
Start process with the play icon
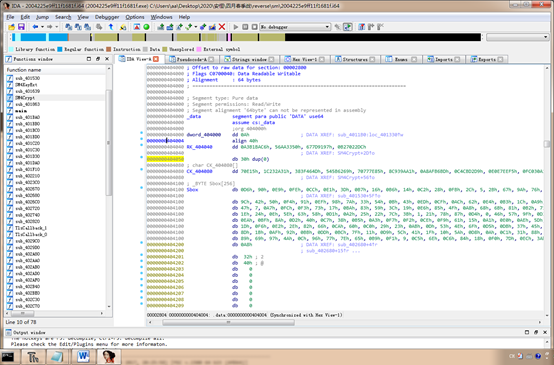[x=236, y=27]
